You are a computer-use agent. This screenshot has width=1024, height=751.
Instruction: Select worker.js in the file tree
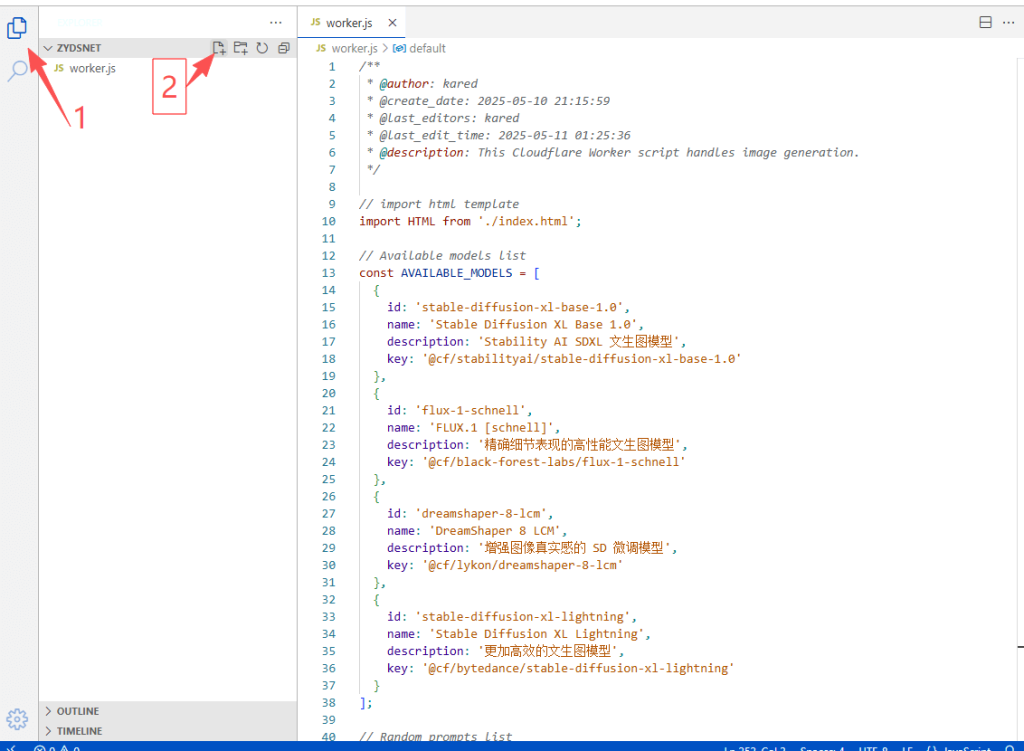click(x=92, y=68)
